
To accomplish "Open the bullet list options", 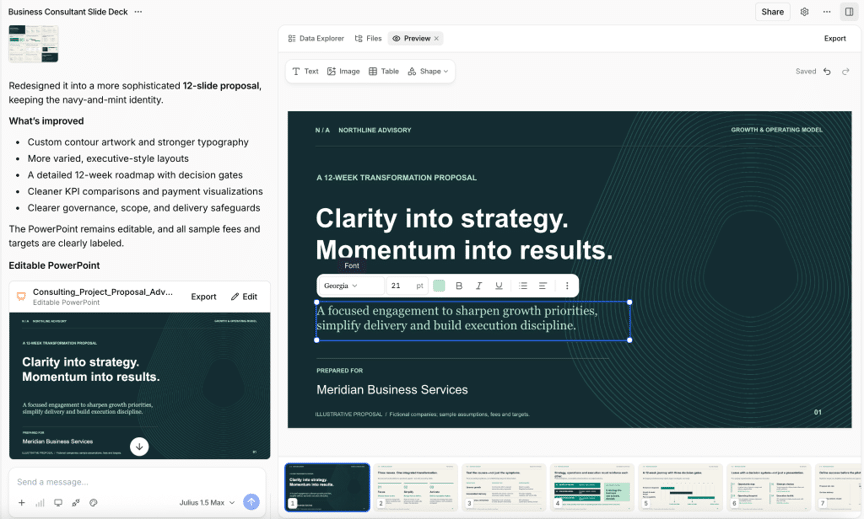I will [523, 285].
